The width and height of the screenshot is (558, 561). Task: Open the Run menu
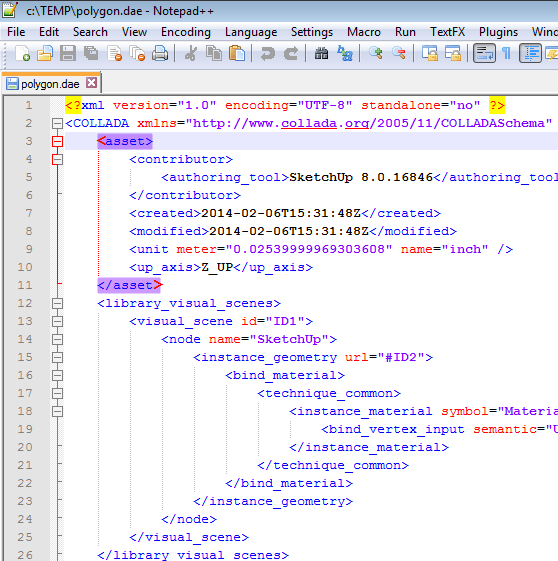(x=405, y=32)
